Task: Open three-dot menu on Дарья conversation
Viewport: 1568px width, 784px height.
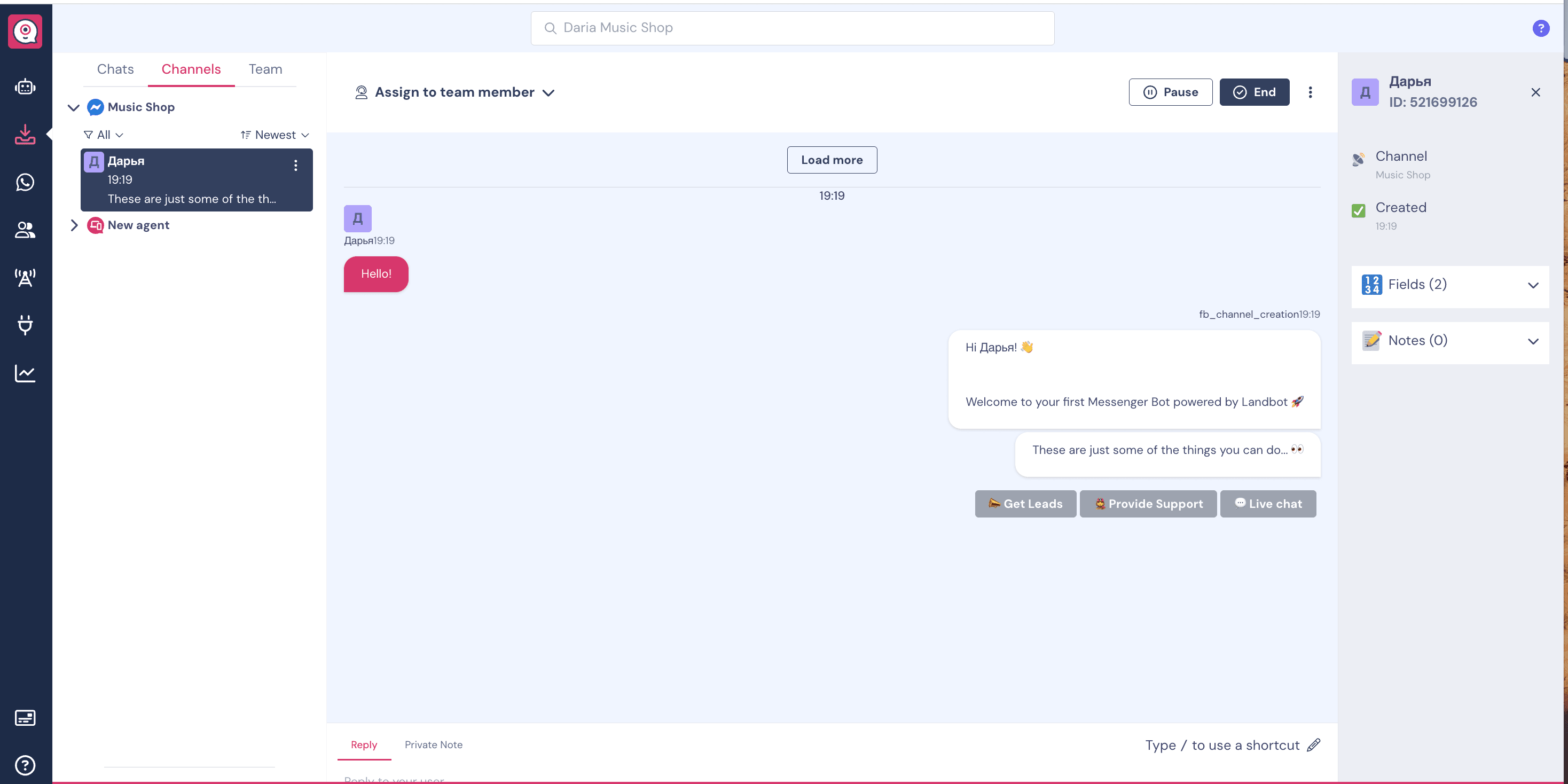Action: (296, 166)
